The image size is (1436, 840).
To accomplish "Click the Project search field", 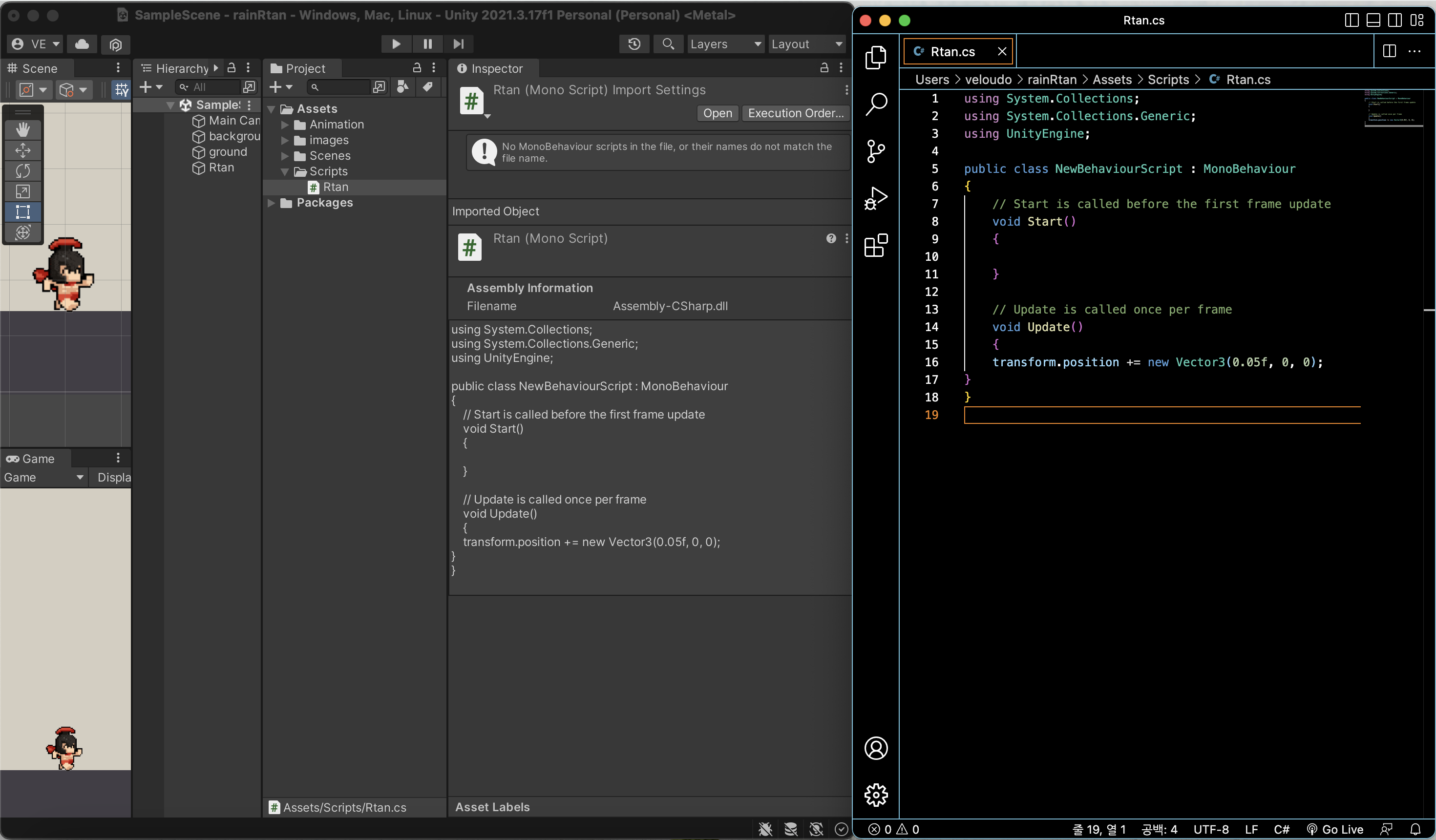I will coord(339,87).
